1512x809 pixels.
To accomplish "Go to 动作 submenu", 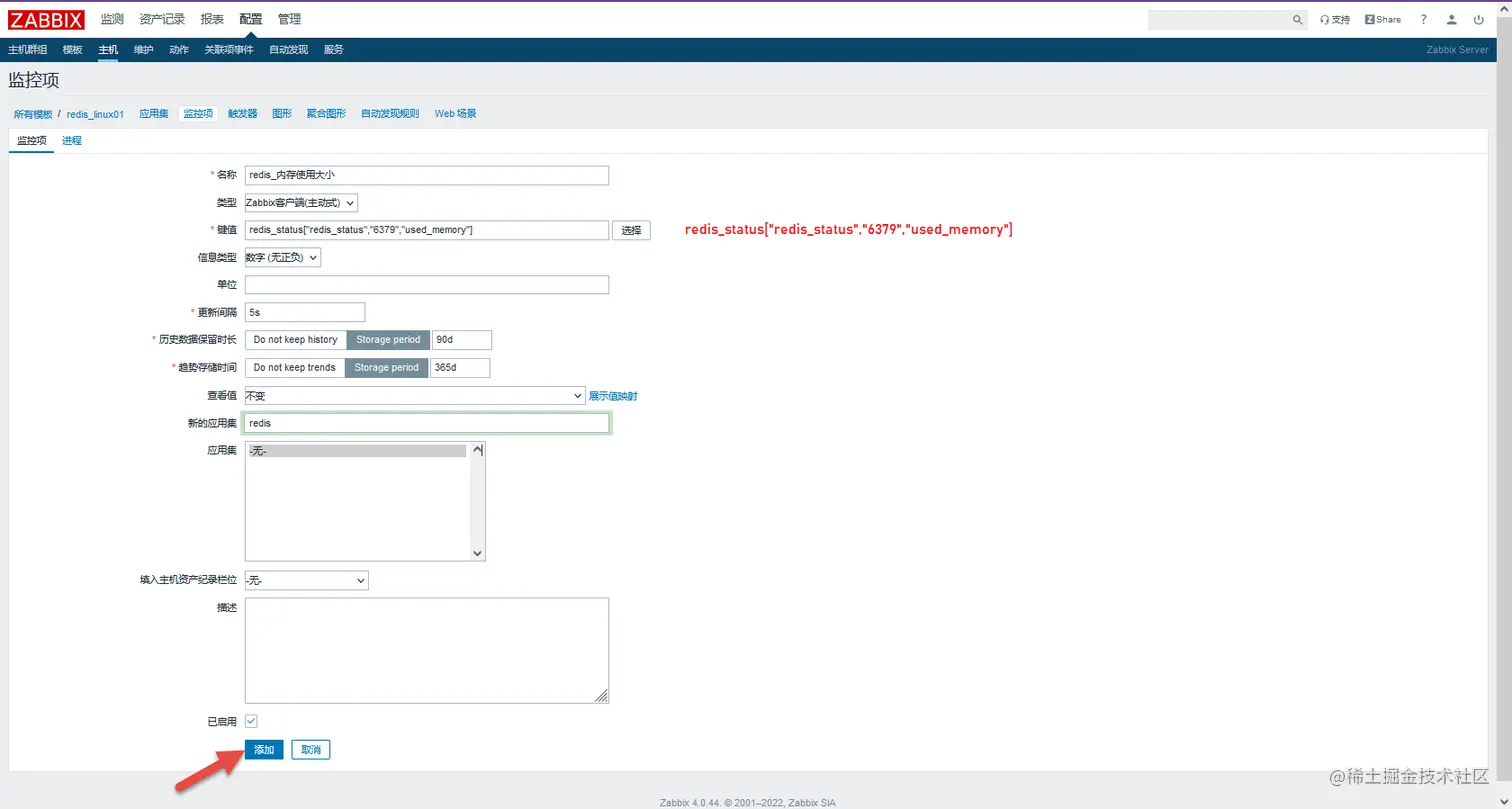I will tap(179, 50).
